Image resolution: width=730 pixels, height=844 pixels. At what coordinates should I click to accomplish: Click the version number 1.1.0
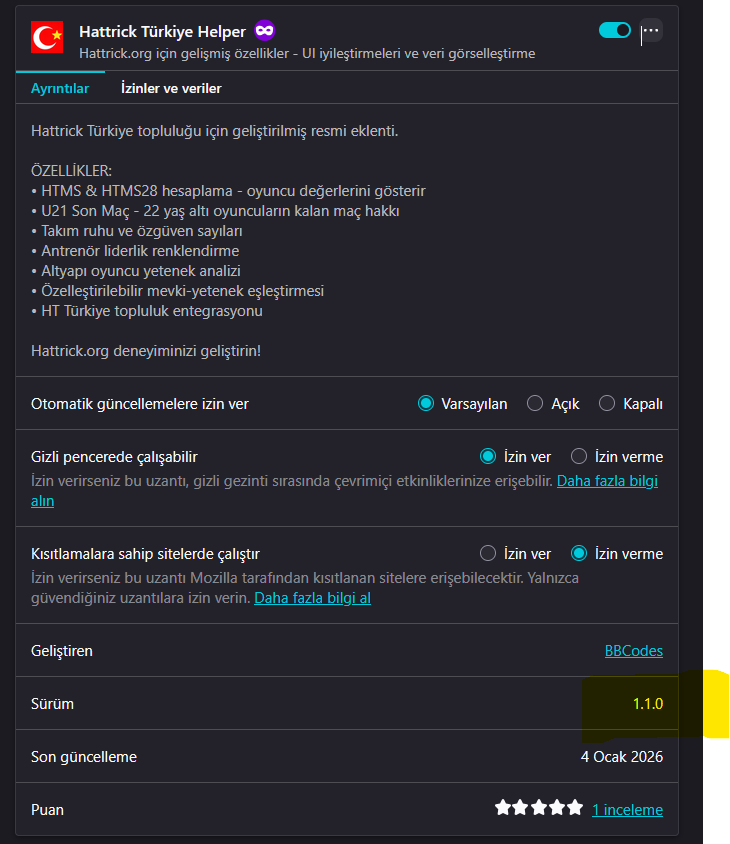648,704
